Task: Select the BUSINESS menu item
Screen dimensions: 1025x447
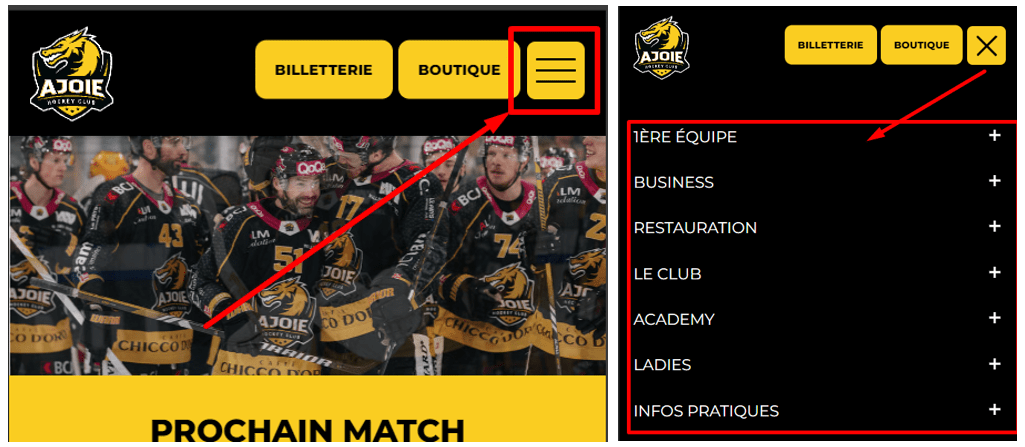Action: [x=673, y=182]
